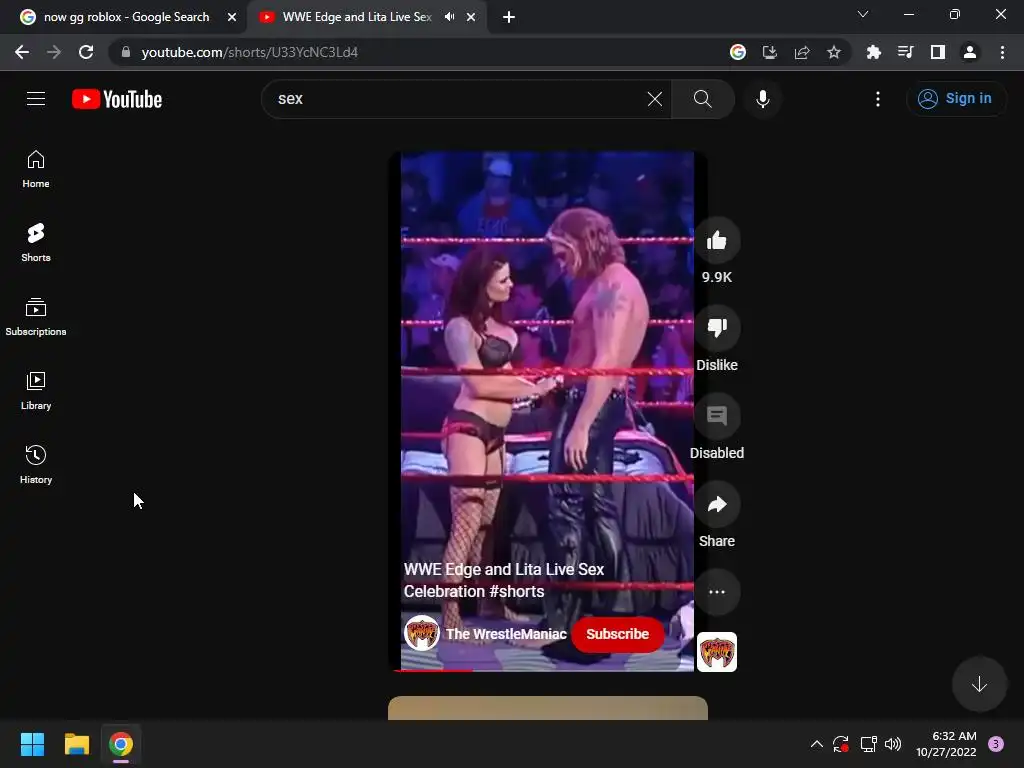Go to next short with down arrow

tap(979, 684)
